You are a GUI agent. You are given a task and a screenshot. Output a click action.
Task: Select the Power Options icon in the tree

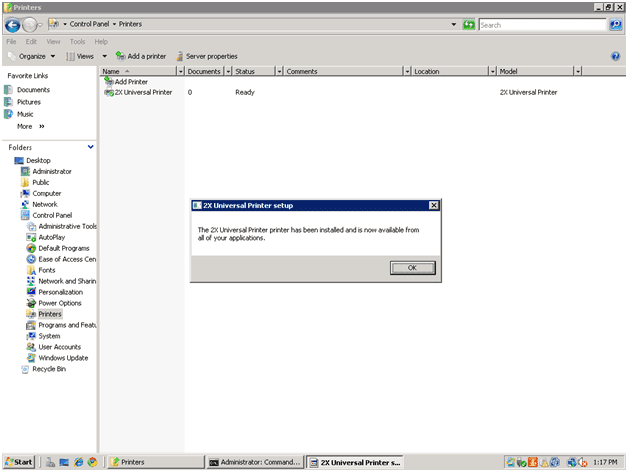[31, 303]
